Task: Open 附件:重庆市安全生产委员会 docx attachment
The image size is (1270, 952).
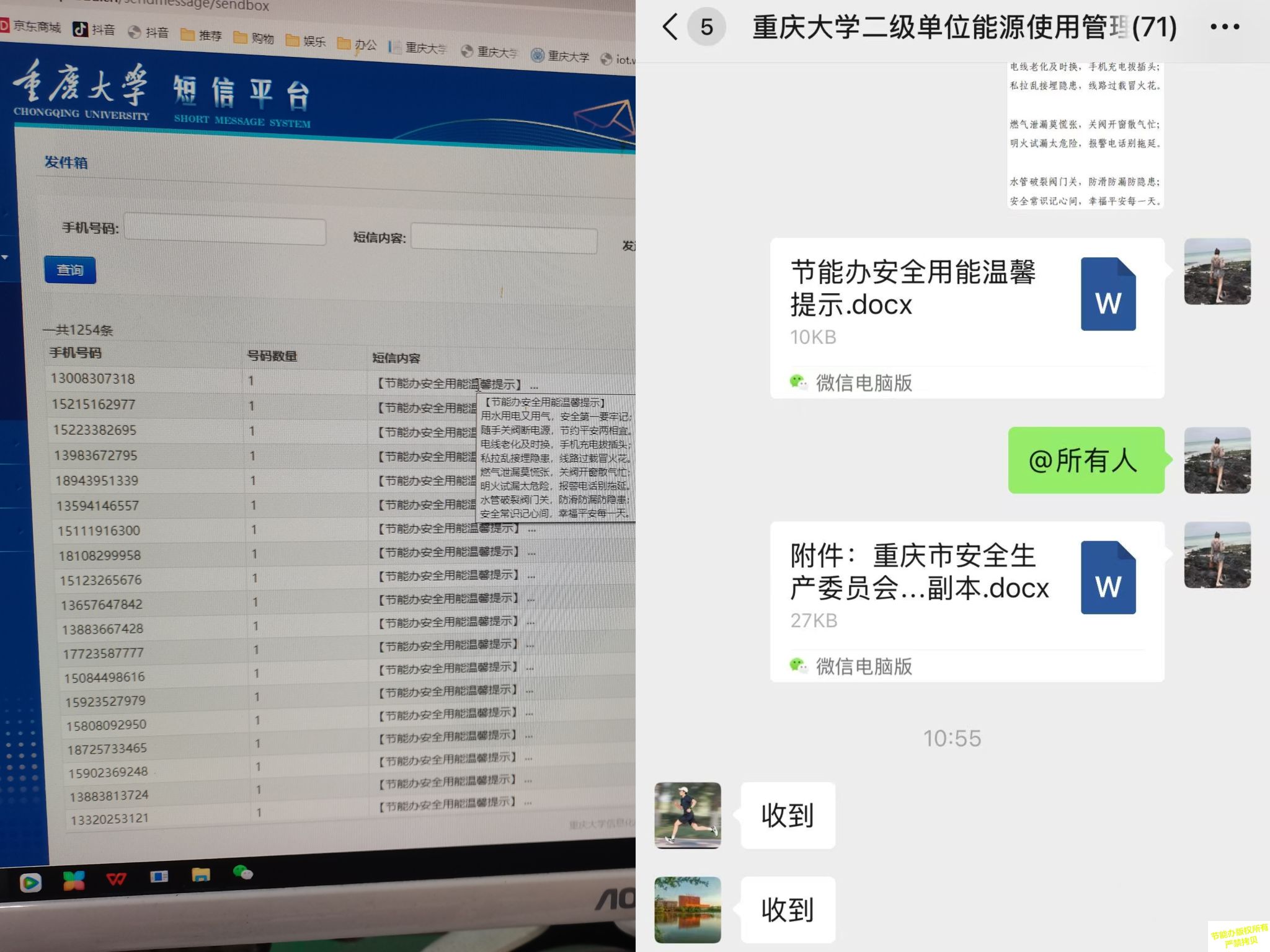Action: (x=967, y=601)
